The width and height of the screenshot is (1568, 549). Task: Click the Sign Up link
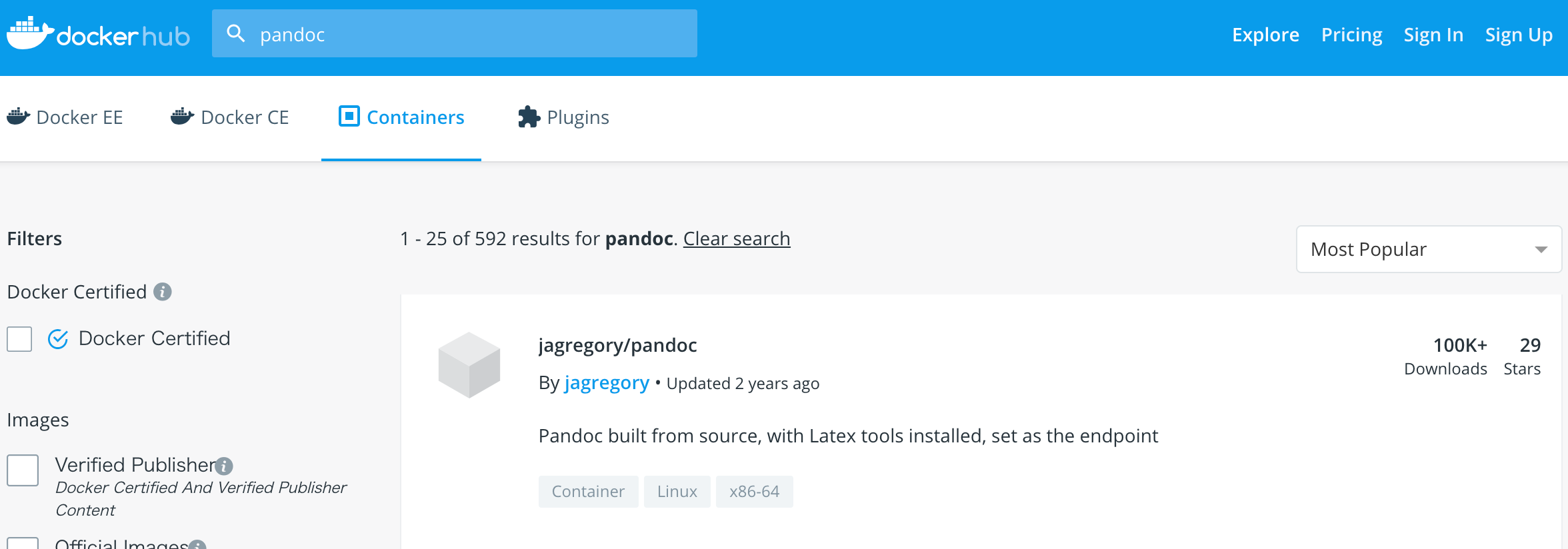1519,35
